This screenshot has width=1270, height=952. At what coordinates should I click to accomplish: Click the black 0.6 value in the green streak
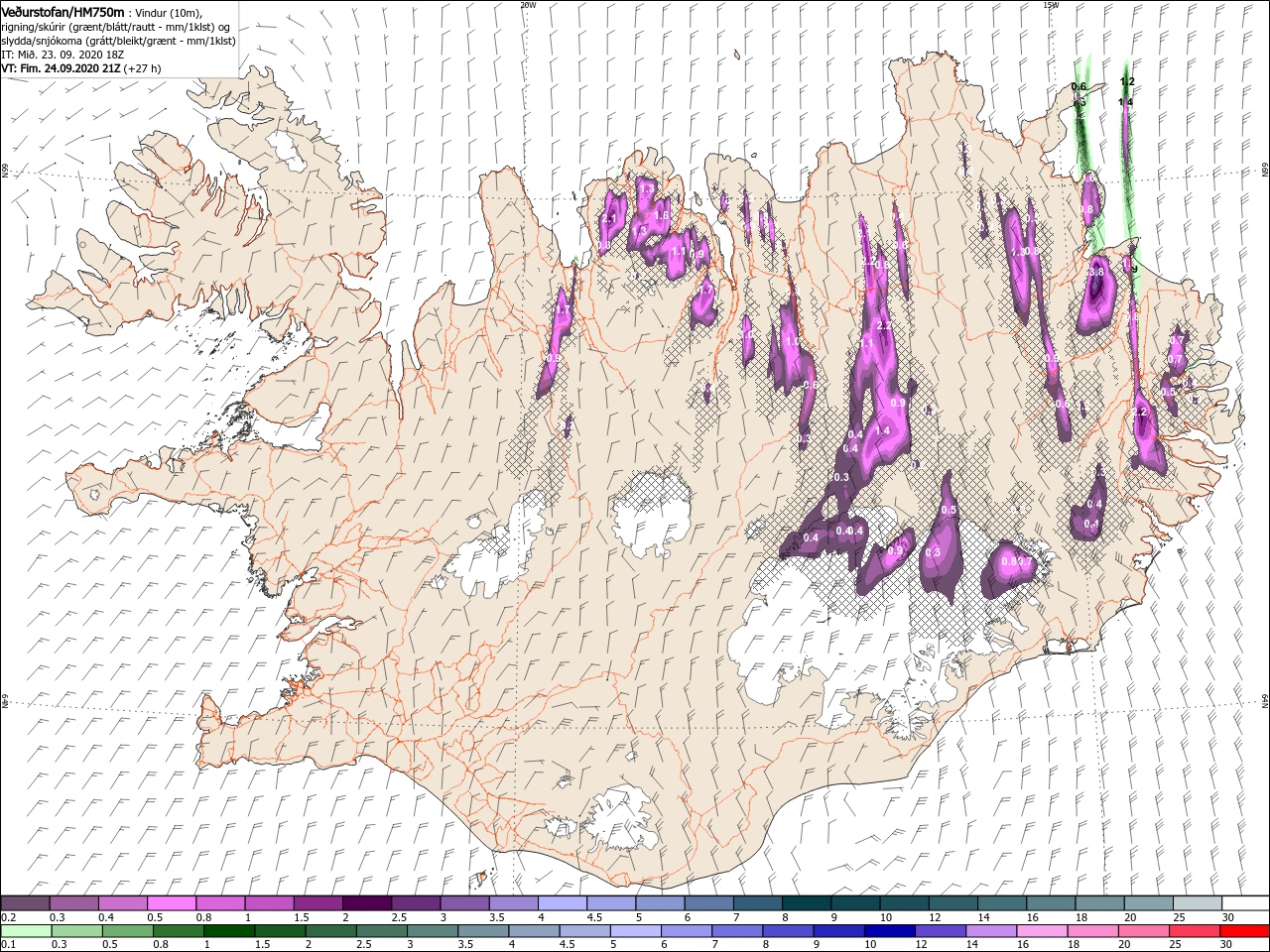pyautogui.click(x=1079, y=87)
